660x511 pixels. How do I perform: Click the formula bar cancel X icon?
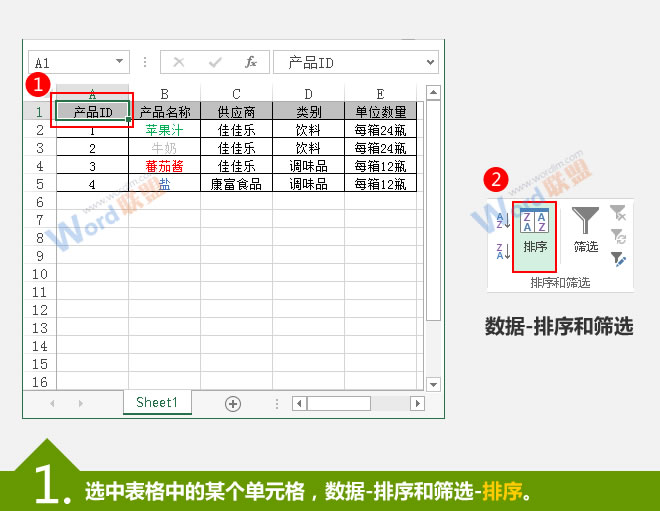(x=179, y=62)
